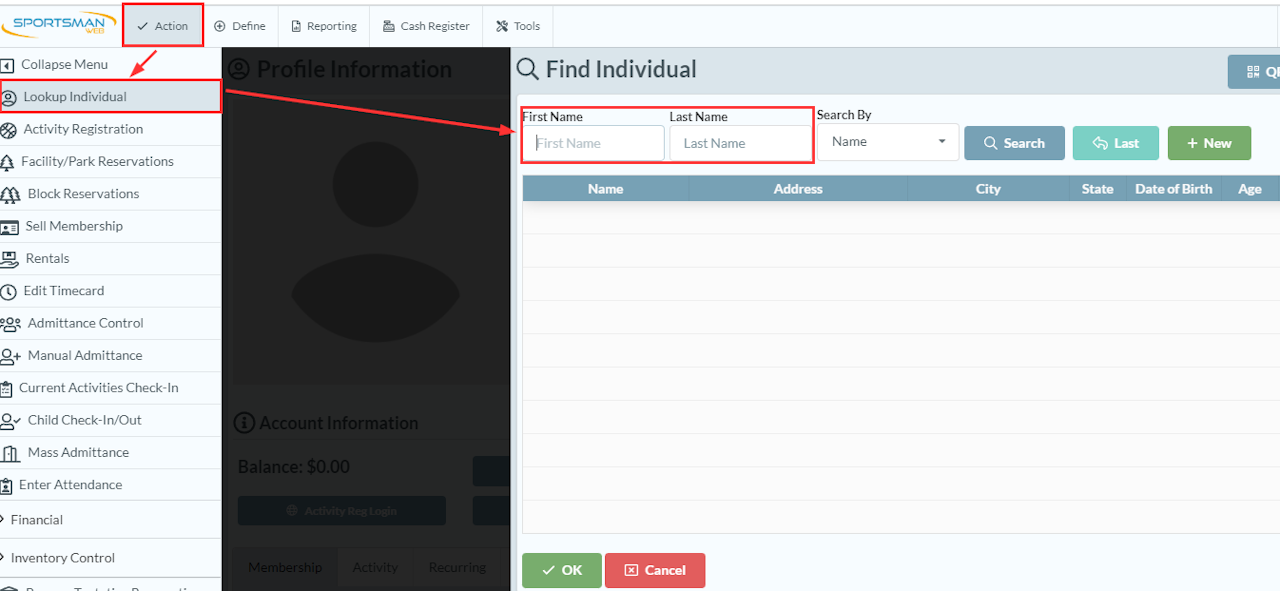
Task: Click the red Cancel button
Action: coord(655,570)
